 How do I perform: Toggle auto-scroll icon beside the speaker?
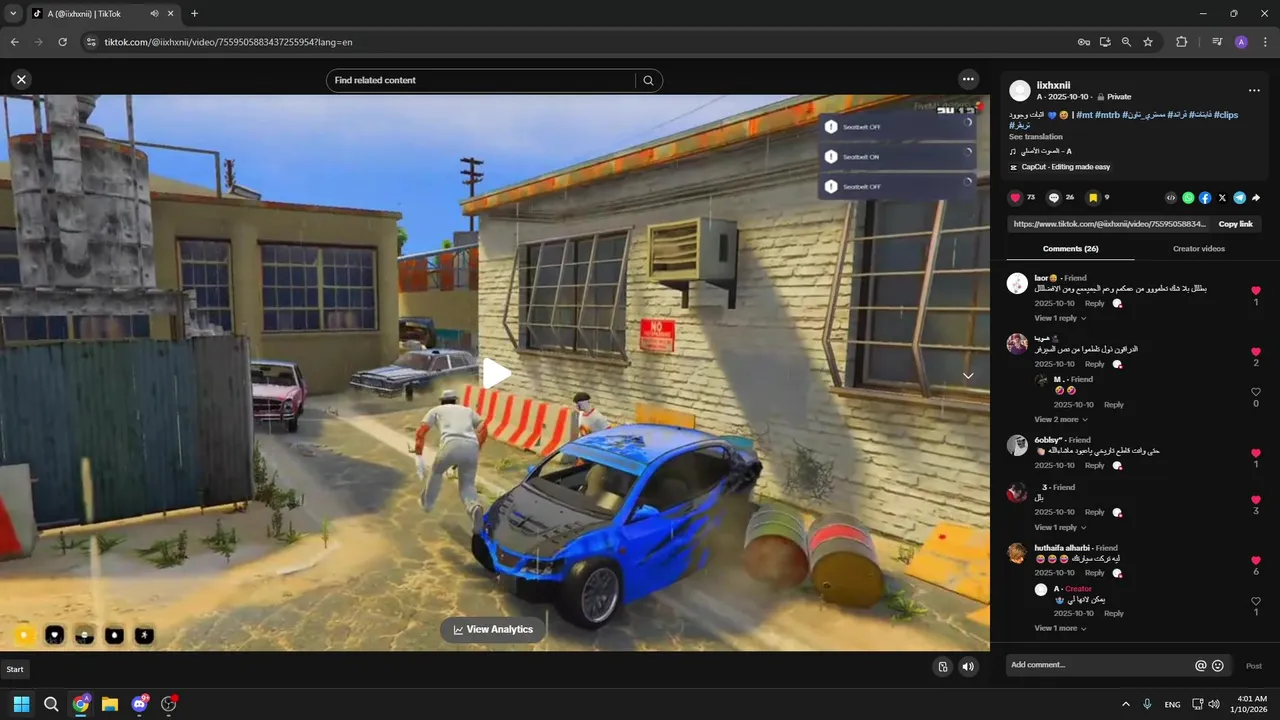[x=943, y=667]
